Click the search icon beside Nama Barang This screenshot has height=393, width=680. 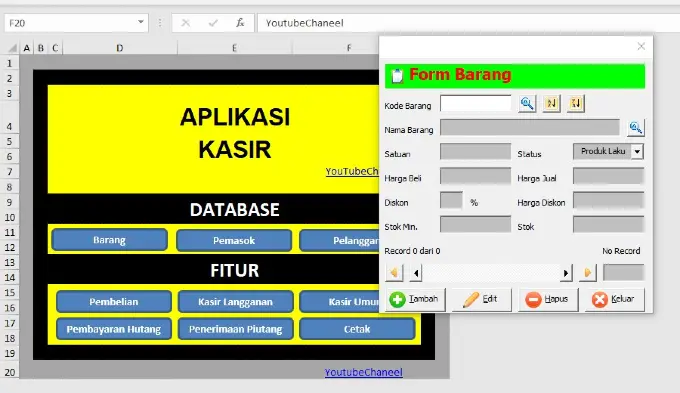point(635,128)
